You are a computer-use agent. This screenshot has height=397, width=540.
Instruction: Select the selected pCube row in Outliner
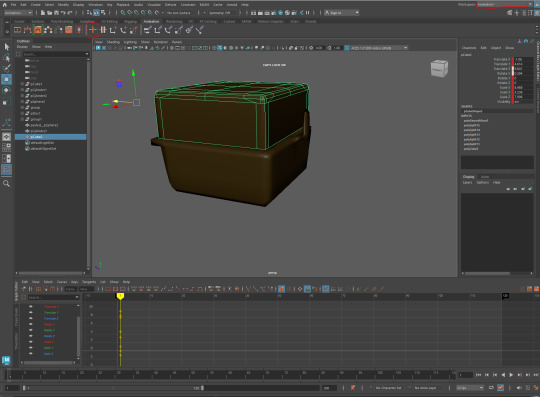pos(51,137)
